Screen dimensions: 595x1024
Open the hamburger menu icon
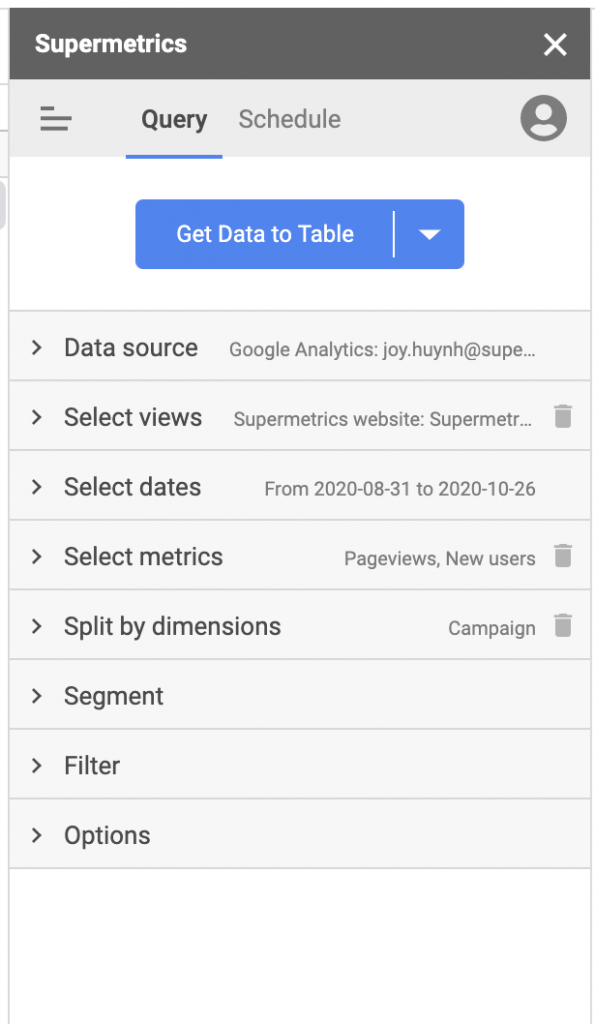(56, 119)
